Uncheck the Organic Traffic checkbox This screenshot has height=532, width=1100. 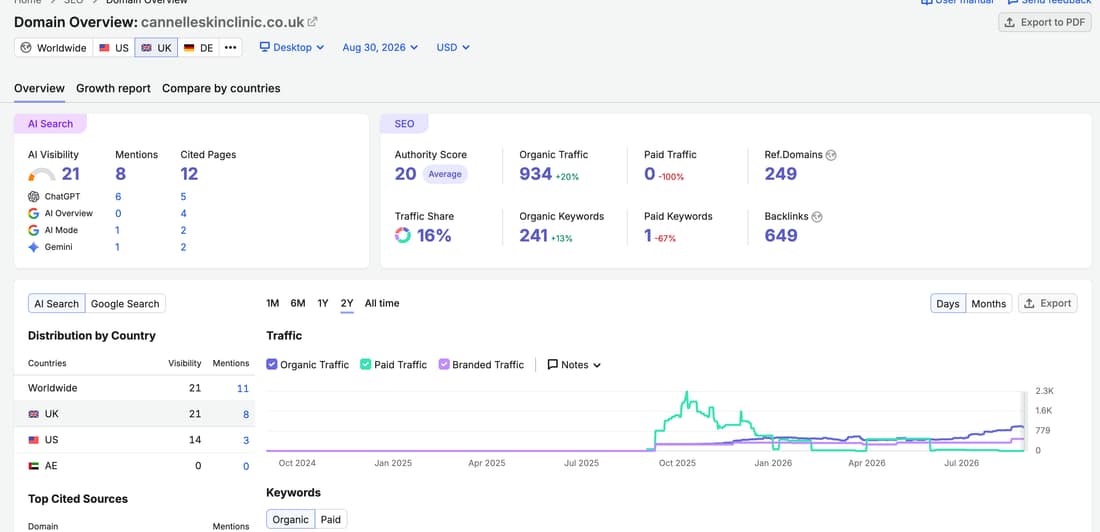pyautogui.click(x=272, y=364)
